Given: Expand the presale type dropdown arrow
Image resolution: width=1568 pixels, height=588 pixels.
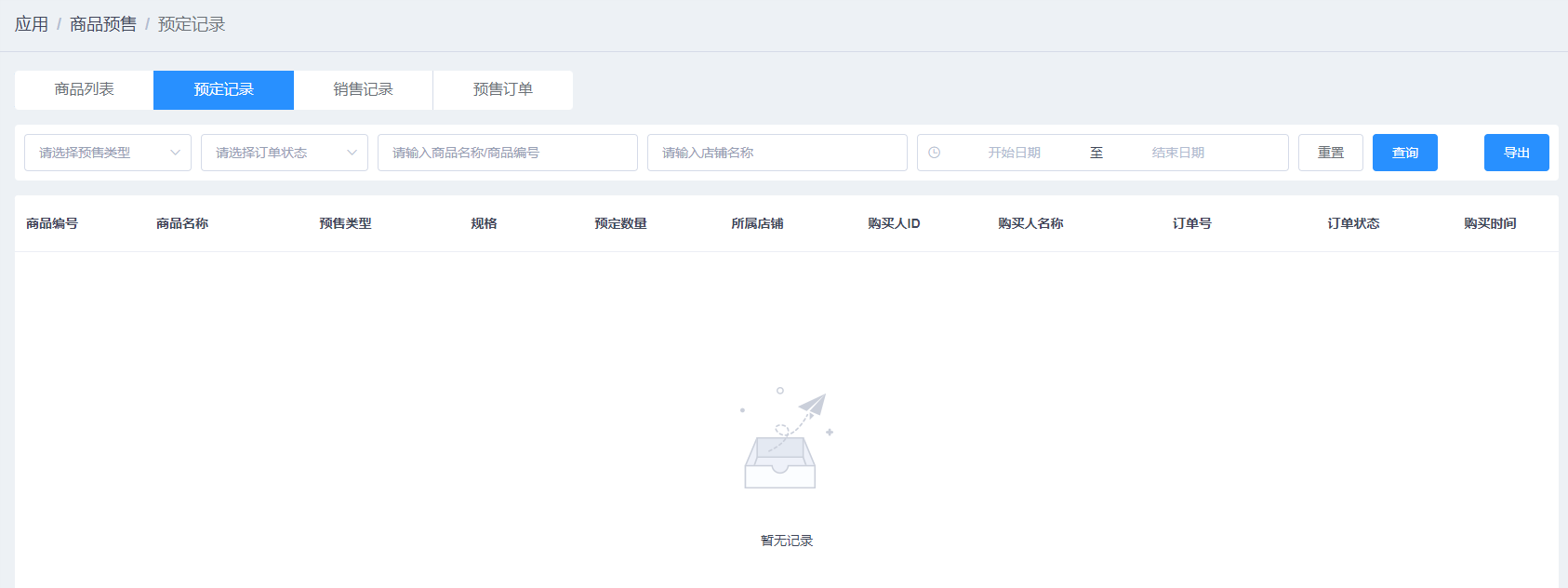Looking at the screenshot, I should pos(175,153).
